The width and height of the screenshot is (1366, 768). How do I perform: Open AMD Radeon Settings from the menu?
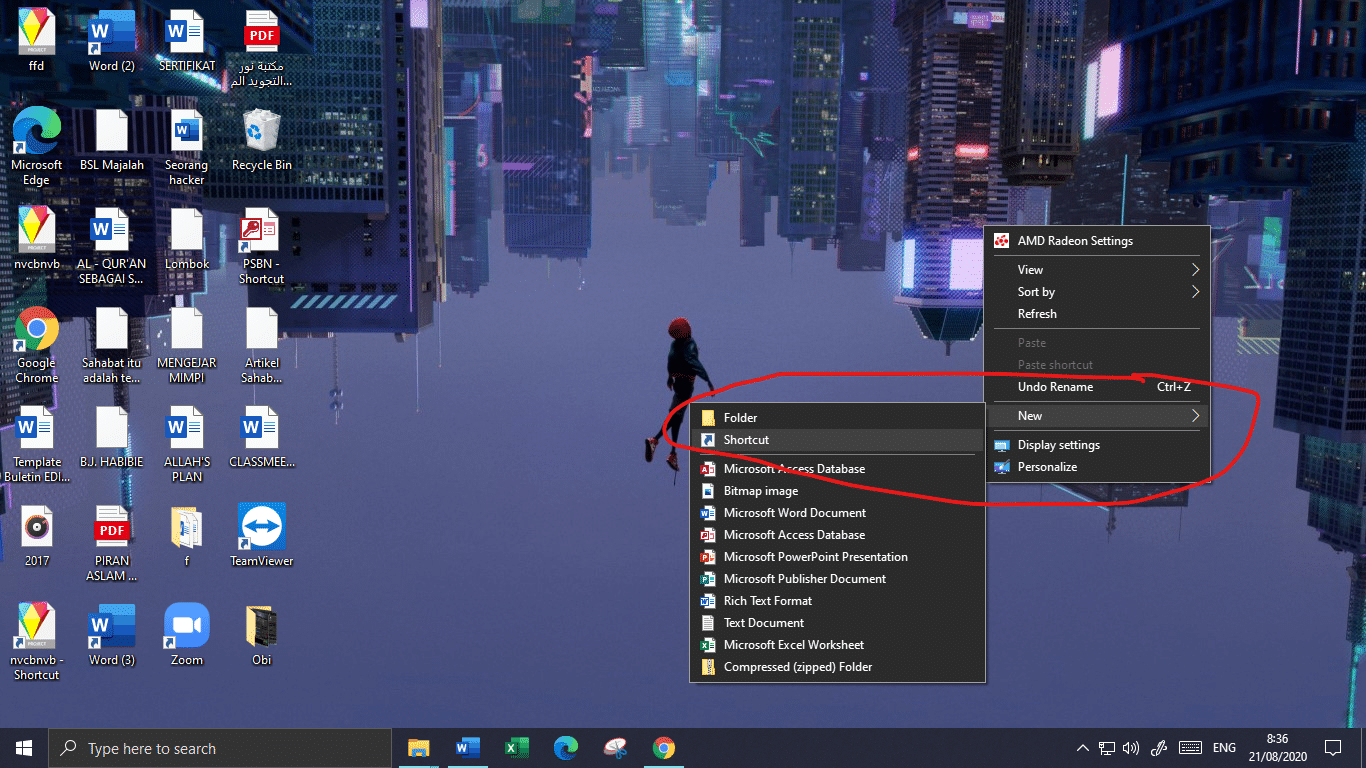point(1098,241)
